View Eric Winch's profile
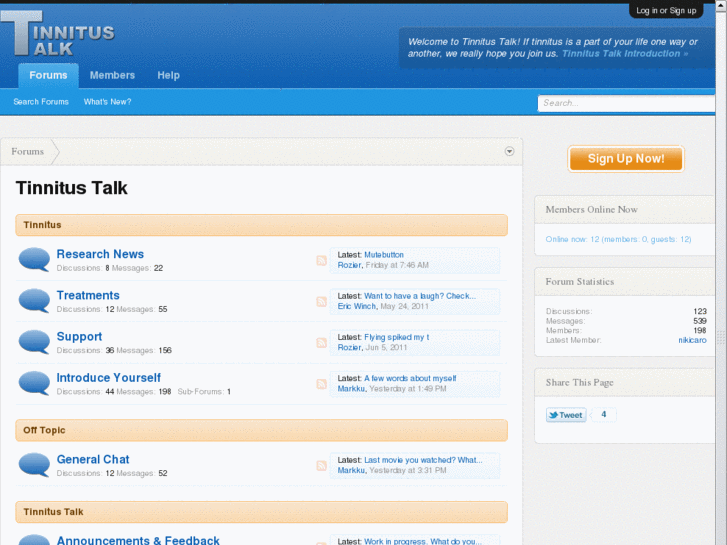The height and width of the screenshot is (545, 727). click(x=357, y=306)
